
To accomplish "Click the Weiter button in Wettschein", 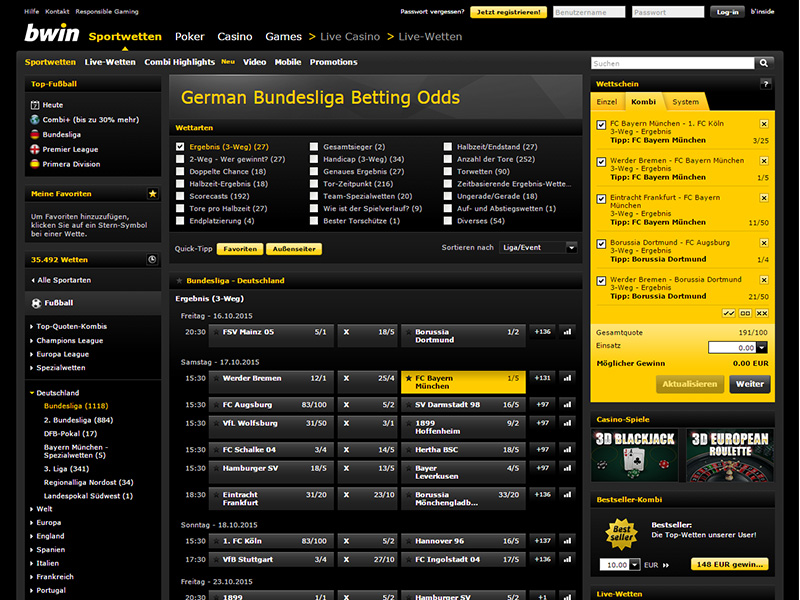I will [749, 384].
